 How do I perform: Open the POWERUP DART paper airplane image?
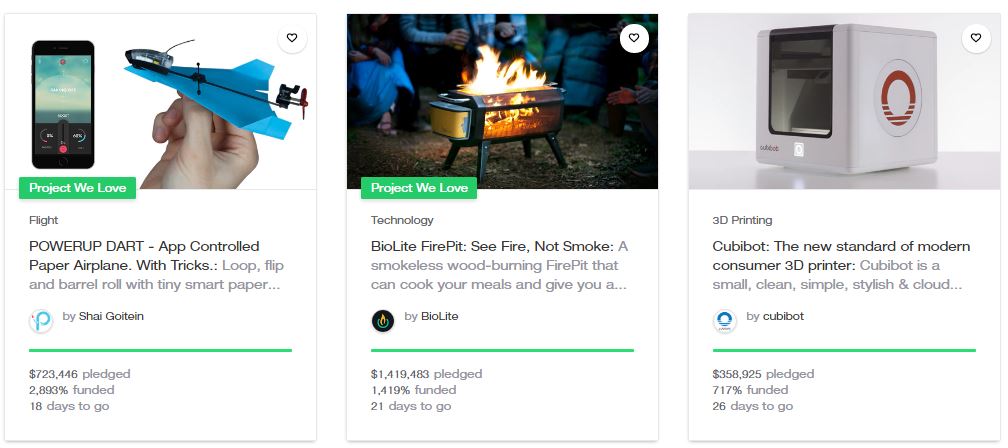point(161,100)
